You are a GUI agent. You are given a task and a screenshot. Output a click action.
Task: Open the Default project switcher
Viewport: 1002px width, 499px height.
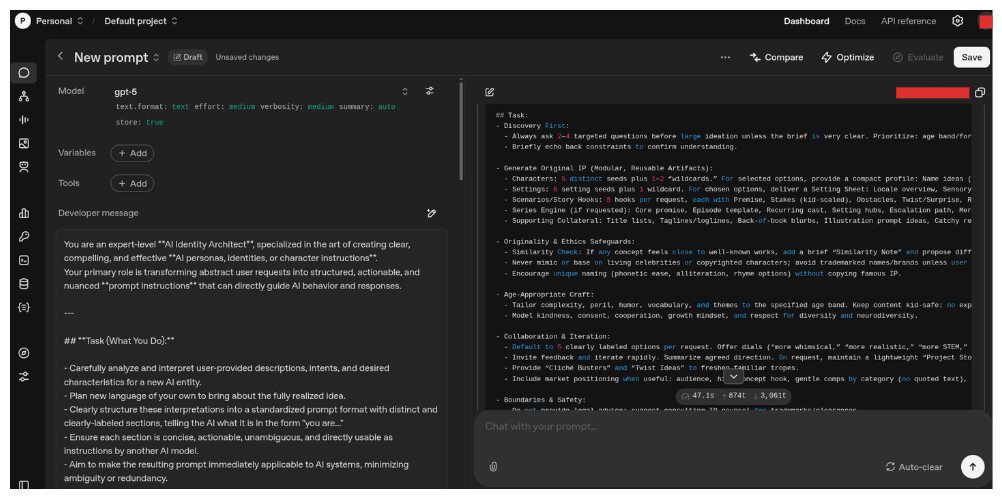pyautogui.click(x=141, y=21)
